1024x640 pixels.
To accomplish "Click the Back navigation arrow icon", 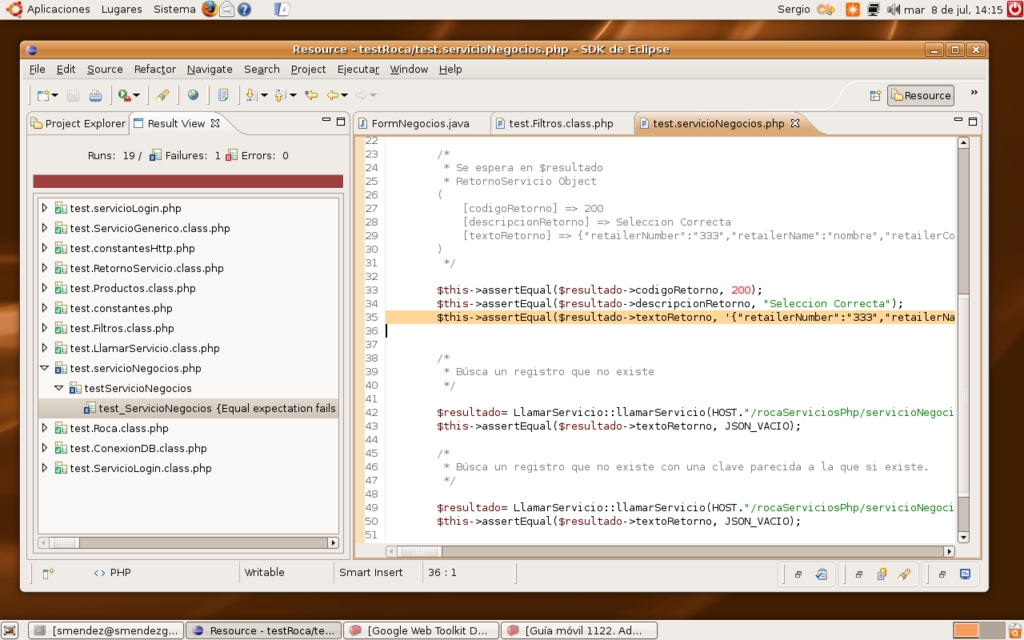I will coord(332,95).
